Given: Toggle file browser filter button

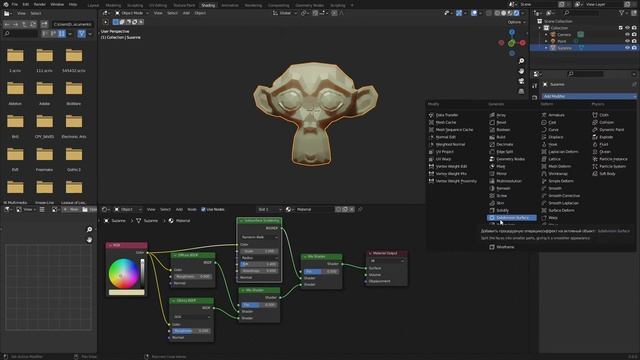Looking at the screenshot, I should tap(82, 34).
